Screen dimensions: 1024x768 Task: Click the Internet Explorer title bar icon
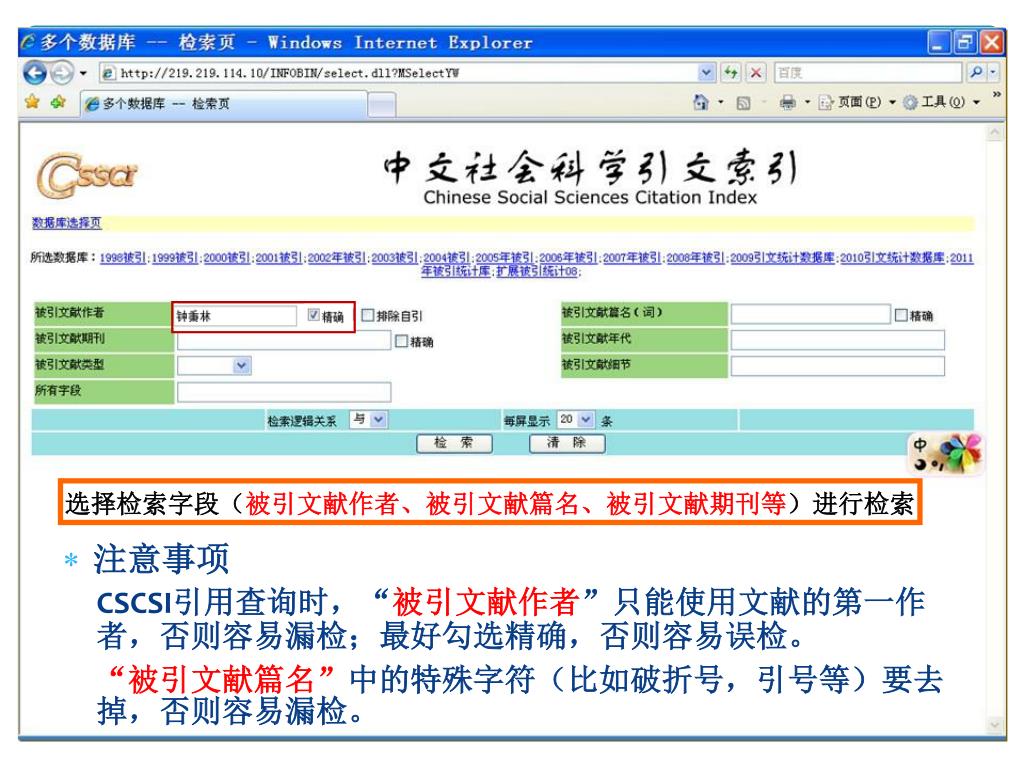pyautogui.click(x=29, y=43)
